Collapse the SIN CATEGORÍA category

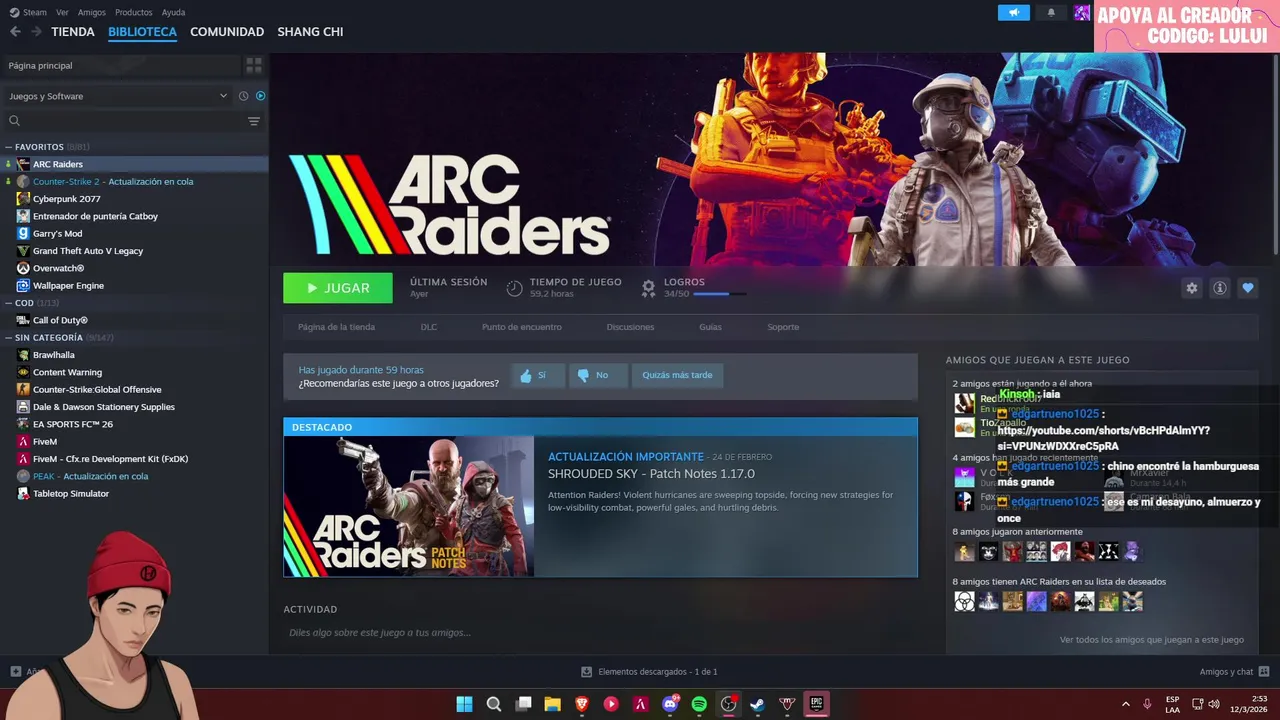coord(9,338)
